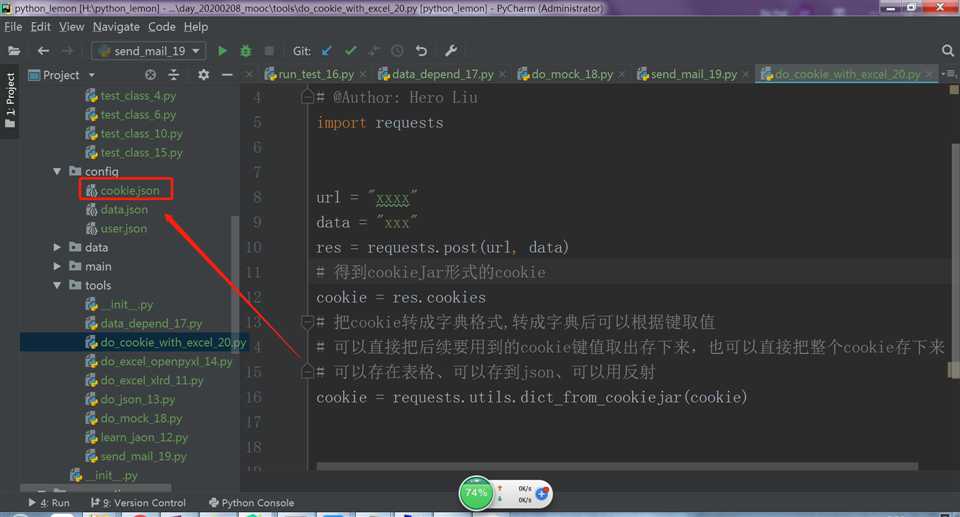960x517 pixels.
Task: Revert changes with the rollback arrow
Action: (x=421, y=51)
